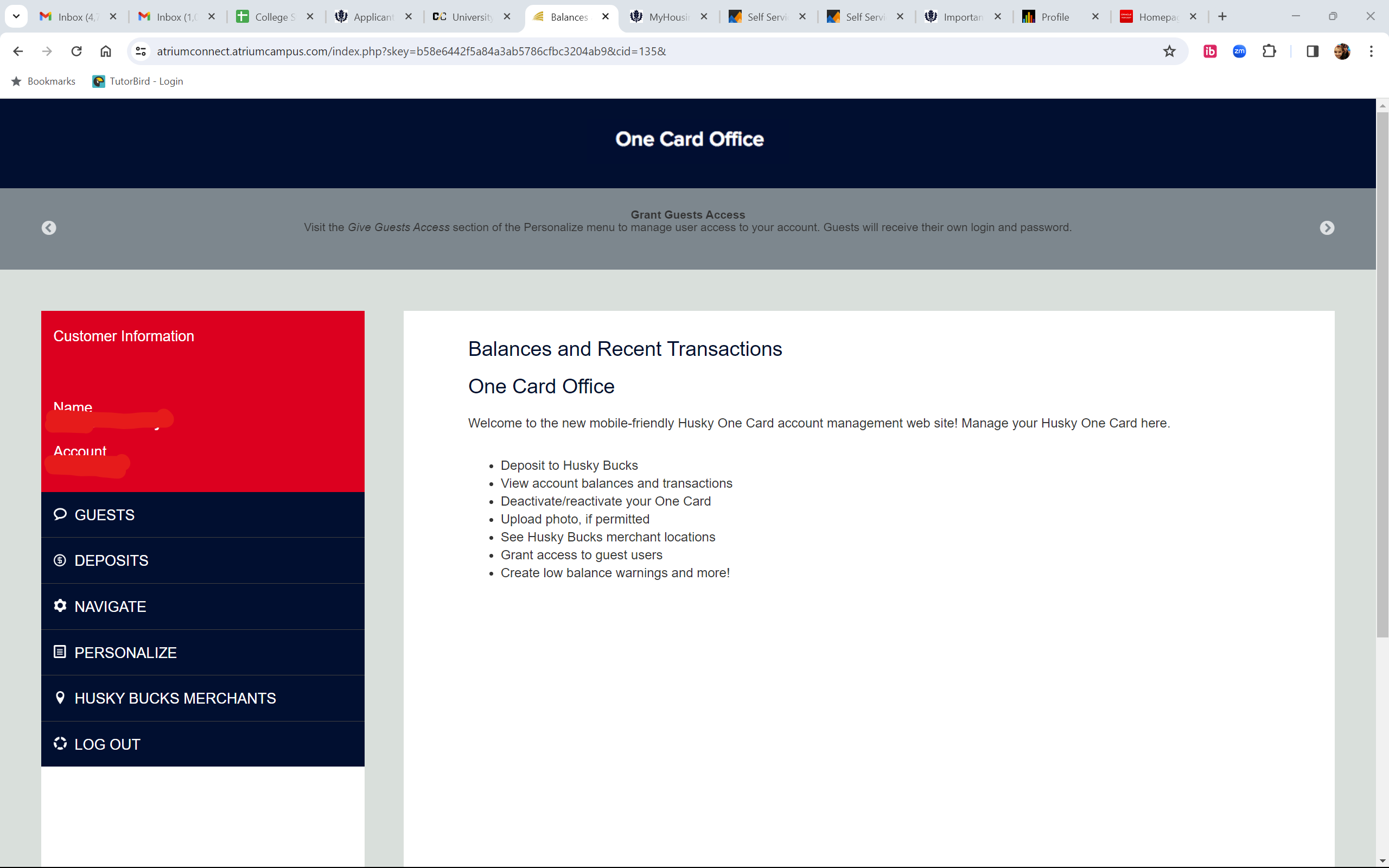
Task: Expand the GUESTS sidebar menu
Action: [x=105, y=515]
